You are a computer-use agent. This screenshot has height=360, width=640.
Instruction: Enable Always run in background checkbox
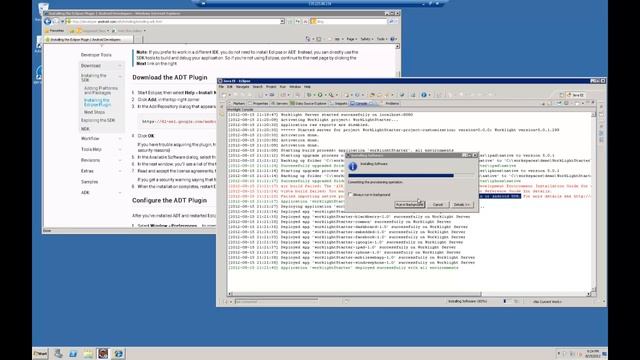(350, 195)
